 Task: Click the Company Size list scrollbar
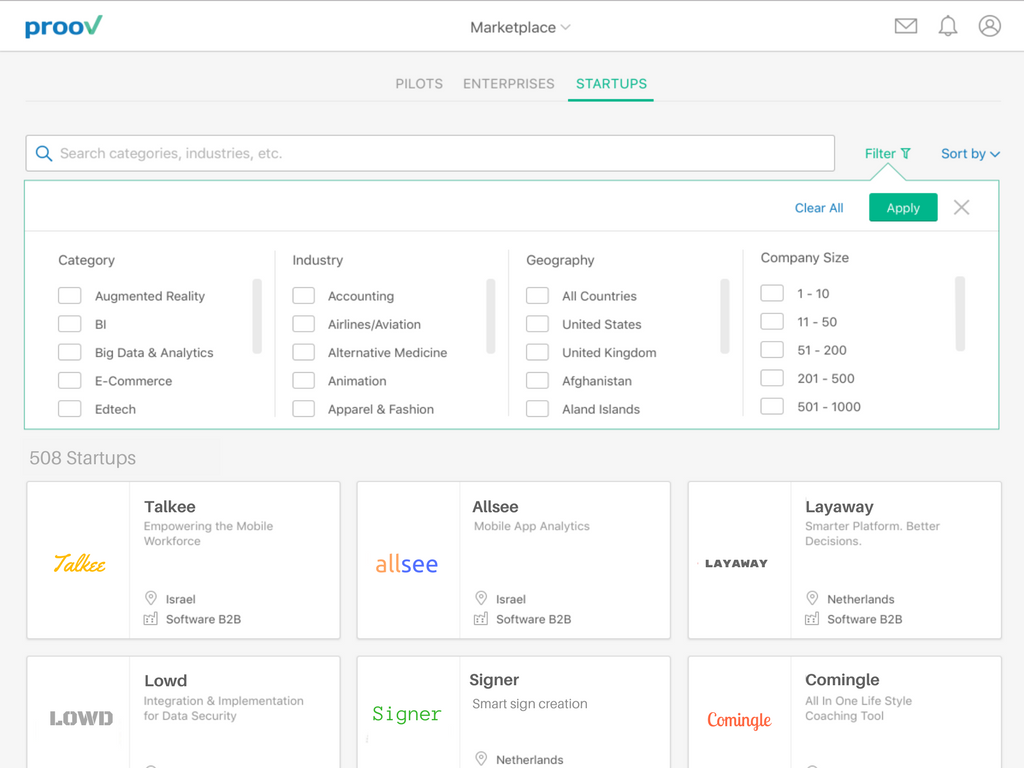coord(960,313)
